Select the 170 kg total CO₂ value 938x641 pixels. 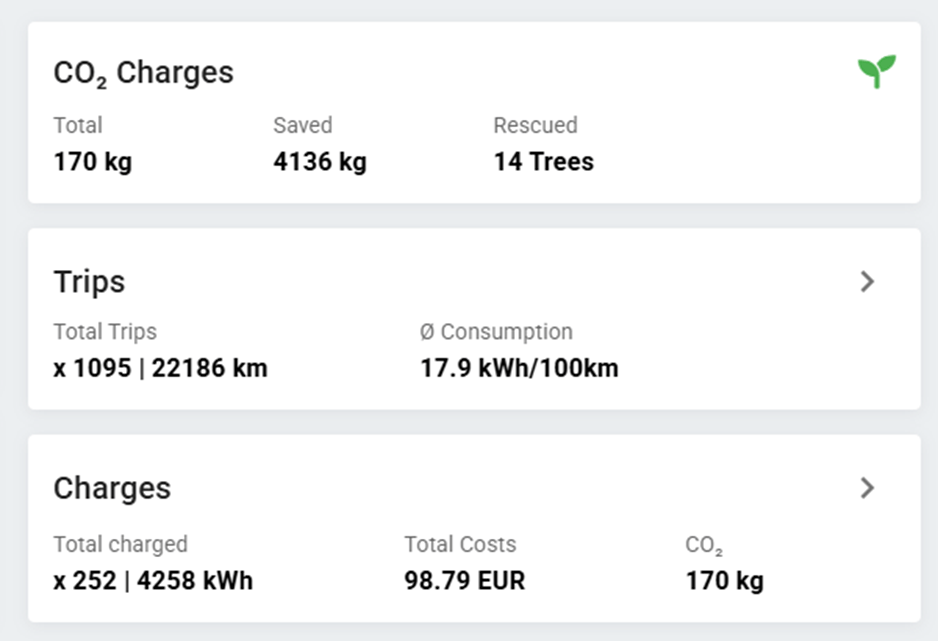coord(92,162)
